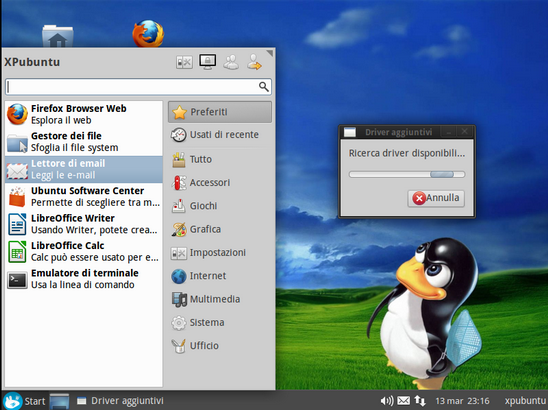Viewport: 548px width, 410px height.
Task: Click the lock screen monitor icon
Action: (208, 62)
